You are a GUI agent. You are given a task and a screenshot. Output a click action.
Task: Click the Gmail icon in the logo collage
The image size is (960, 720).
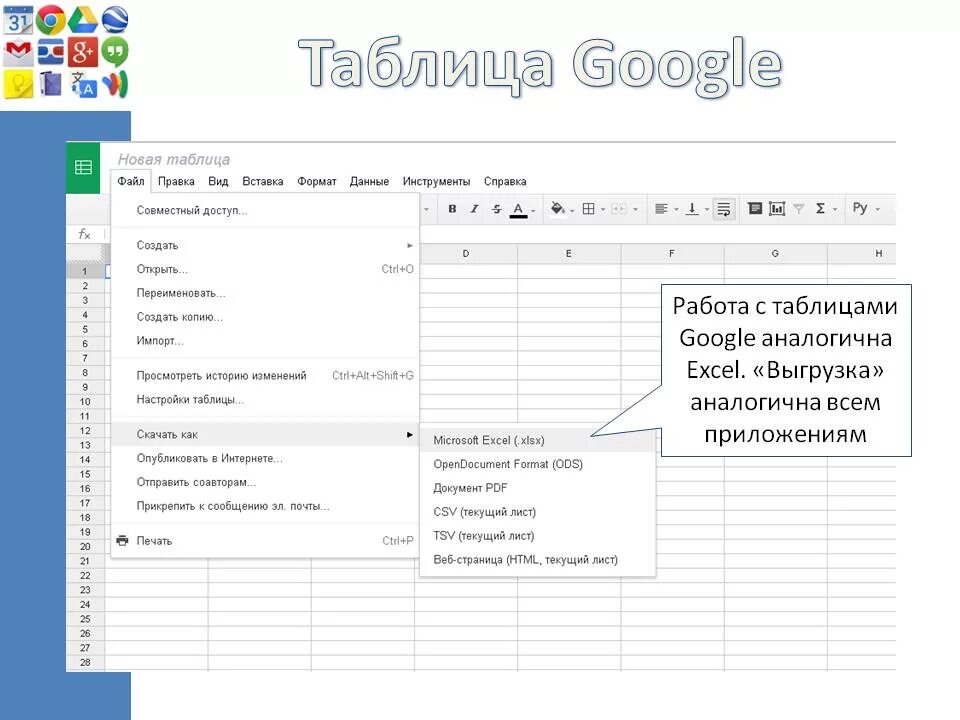point(18,53)
